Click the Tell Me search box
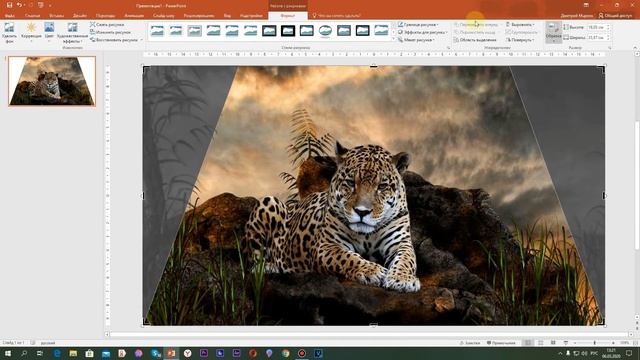This screenshot has height=360, width=640. (337, 16)
